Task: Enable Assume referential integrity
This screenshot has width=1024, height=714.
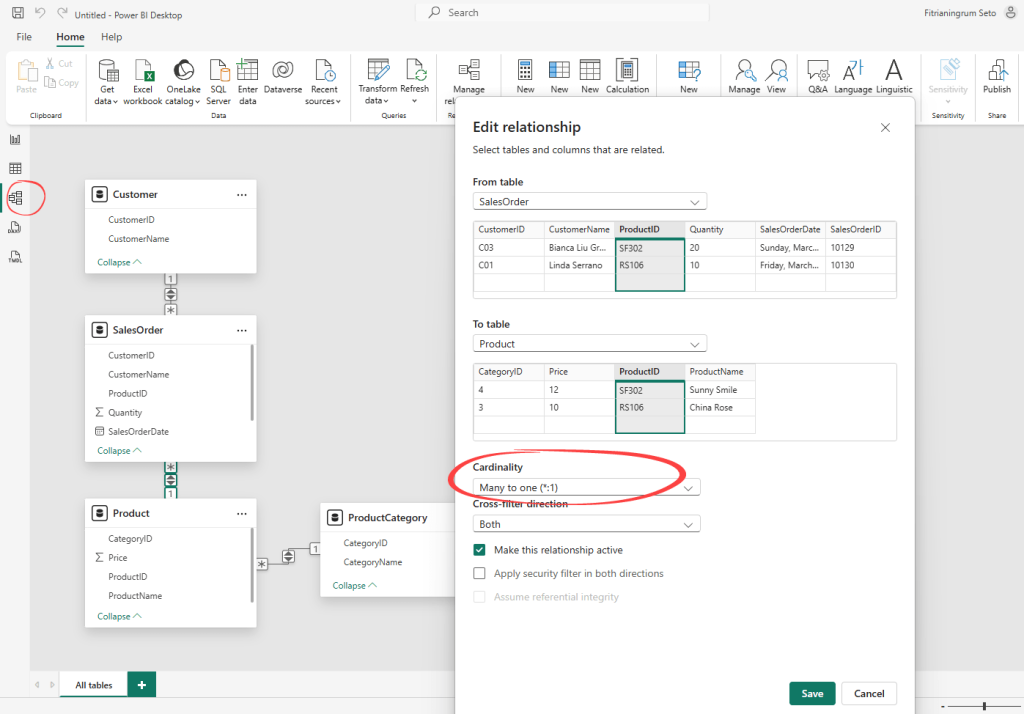Action: click(x=479, y=595)
